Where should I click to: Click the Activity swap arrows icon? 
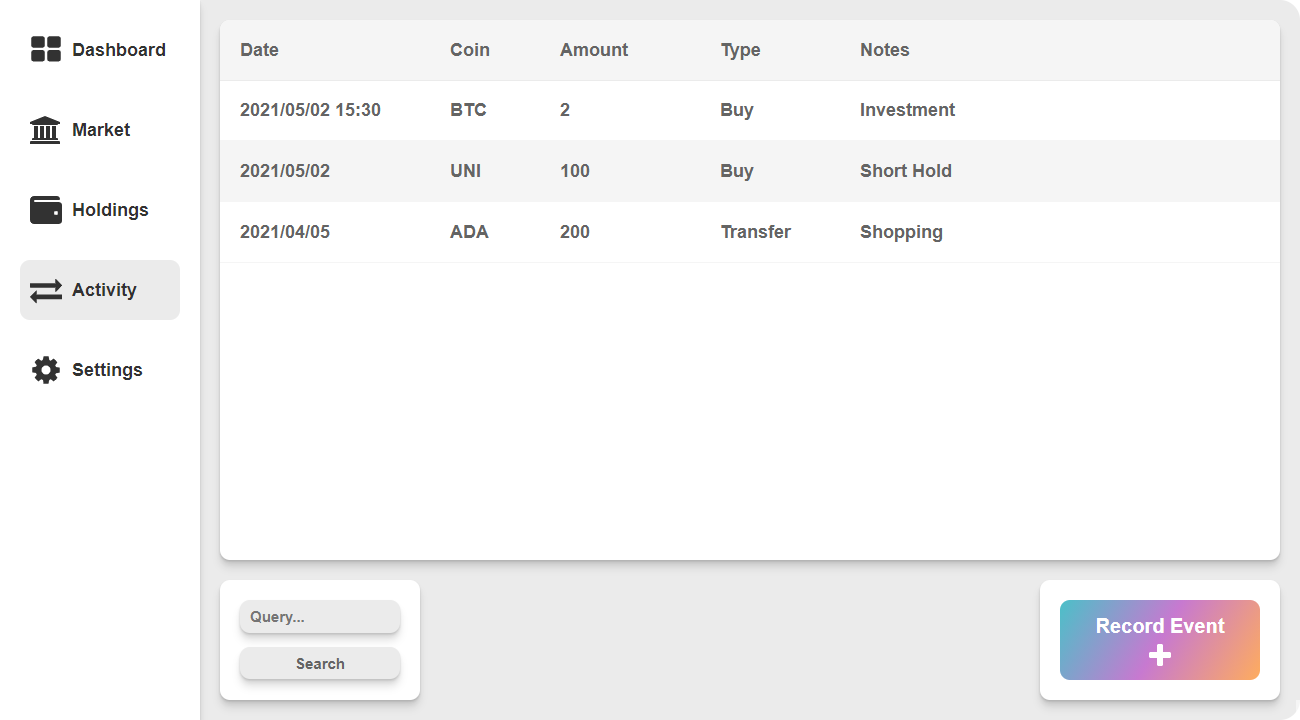click(46, 290)
